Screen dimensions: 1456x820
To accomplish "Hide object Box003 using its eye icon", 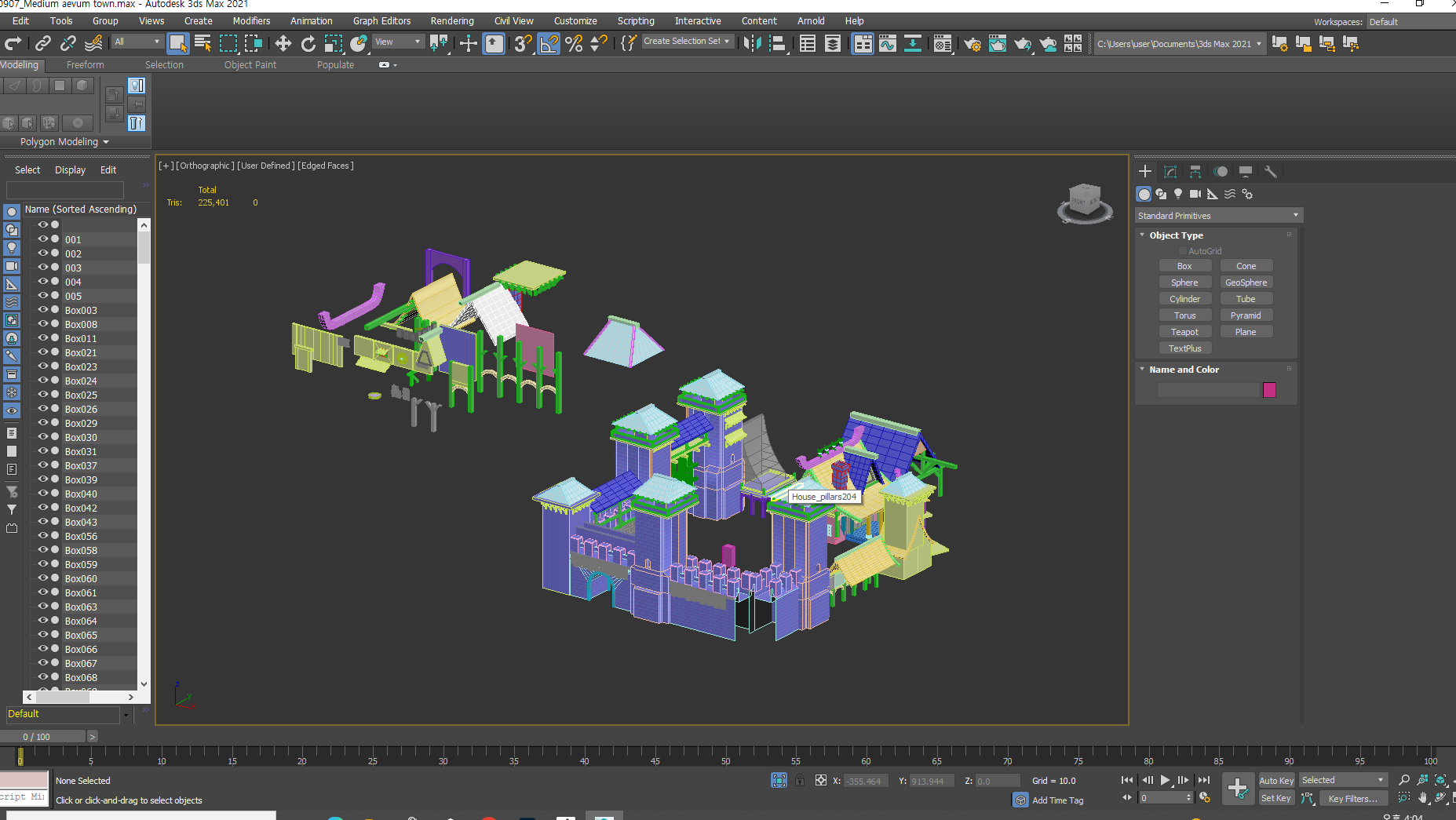I will [43, 310].
